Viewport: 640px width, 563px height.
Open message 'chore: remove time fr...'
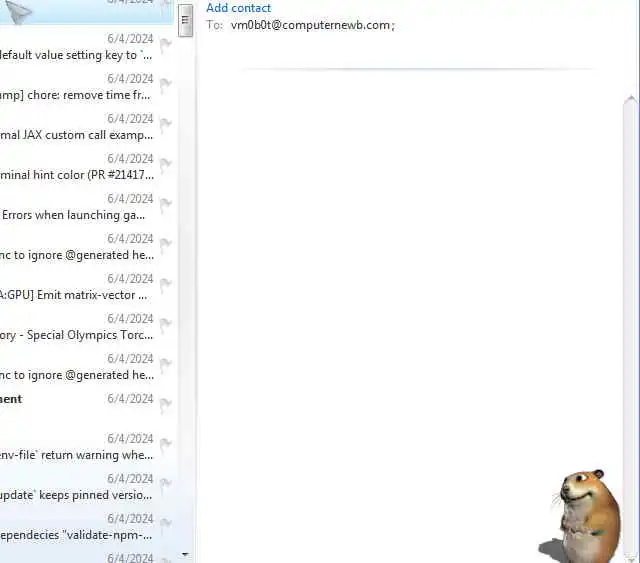click(x=87, y=87)
